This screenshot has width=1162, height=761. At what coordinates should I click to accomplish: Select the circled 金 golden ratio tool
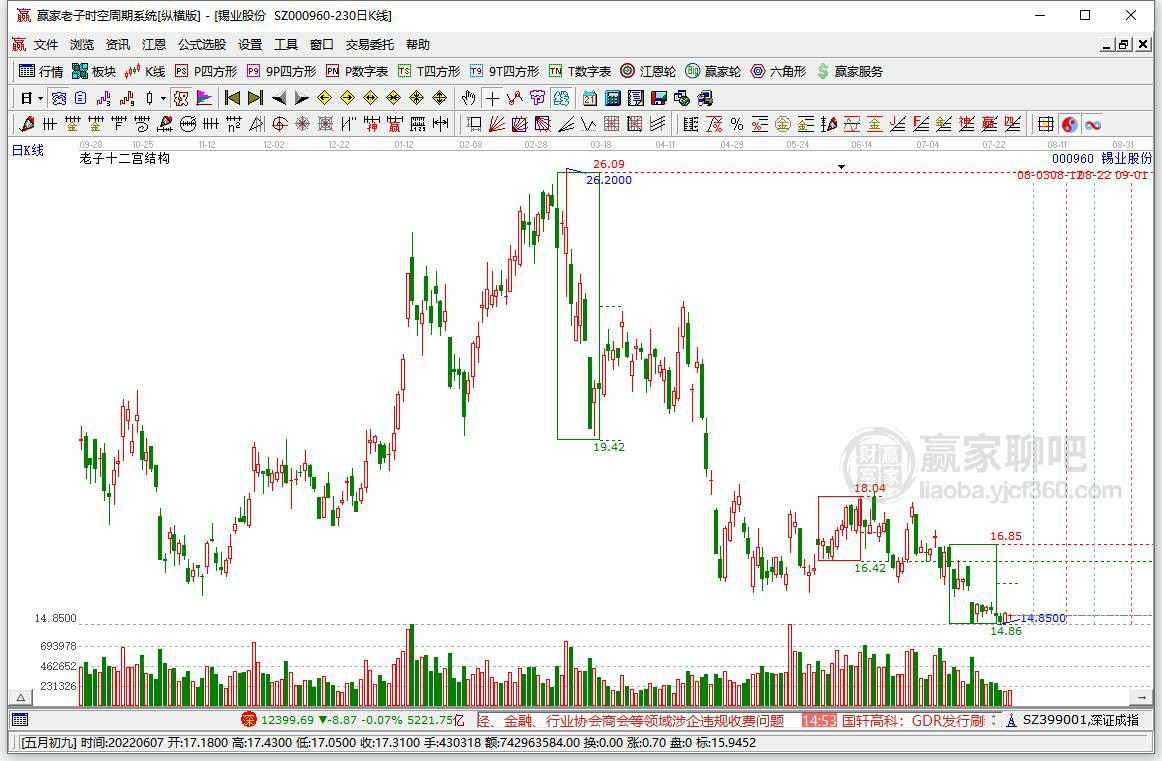(783, 124)
